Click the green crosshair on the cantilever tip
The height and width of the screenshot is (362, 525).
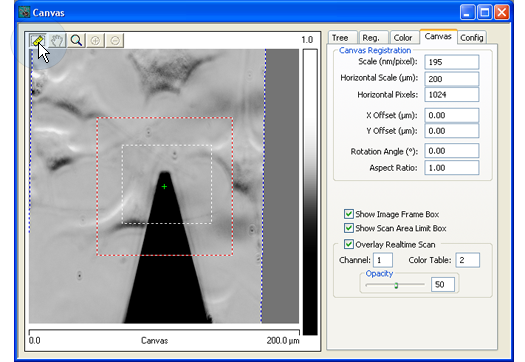pyautogui.click(x=164, y=187)
